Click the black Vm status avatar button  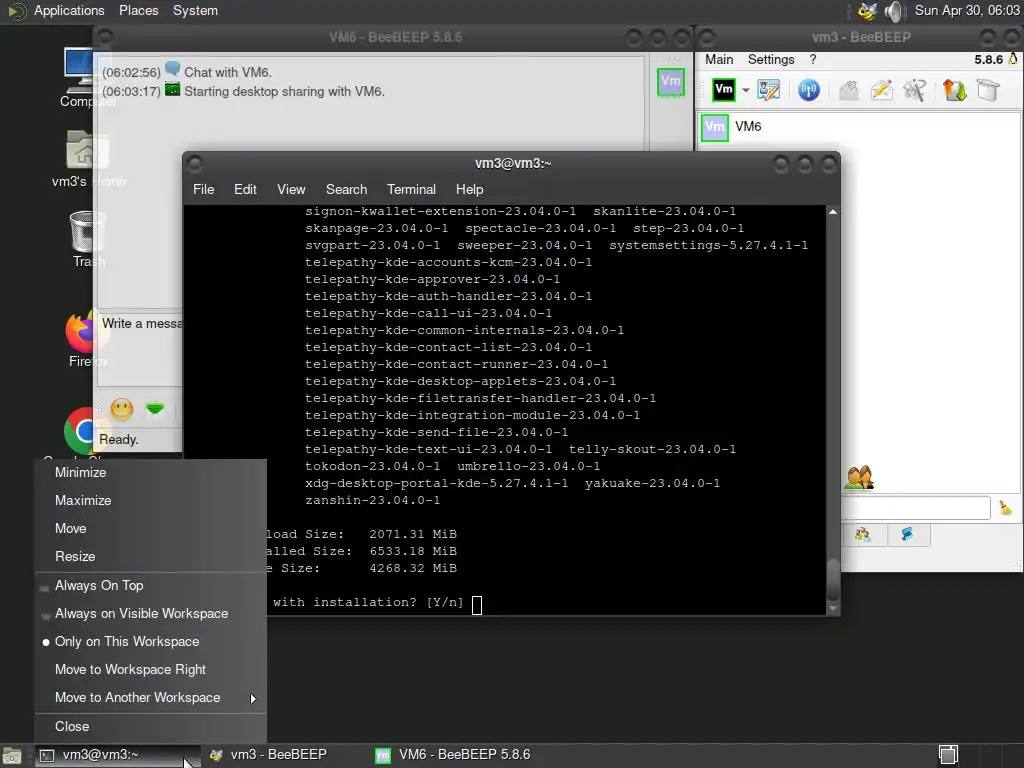724,89
